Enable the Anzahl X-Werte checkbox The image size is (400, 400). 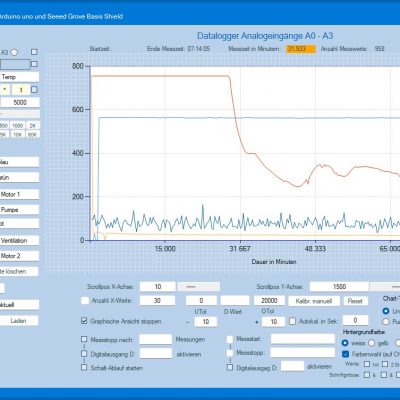[x=85, y=300]
